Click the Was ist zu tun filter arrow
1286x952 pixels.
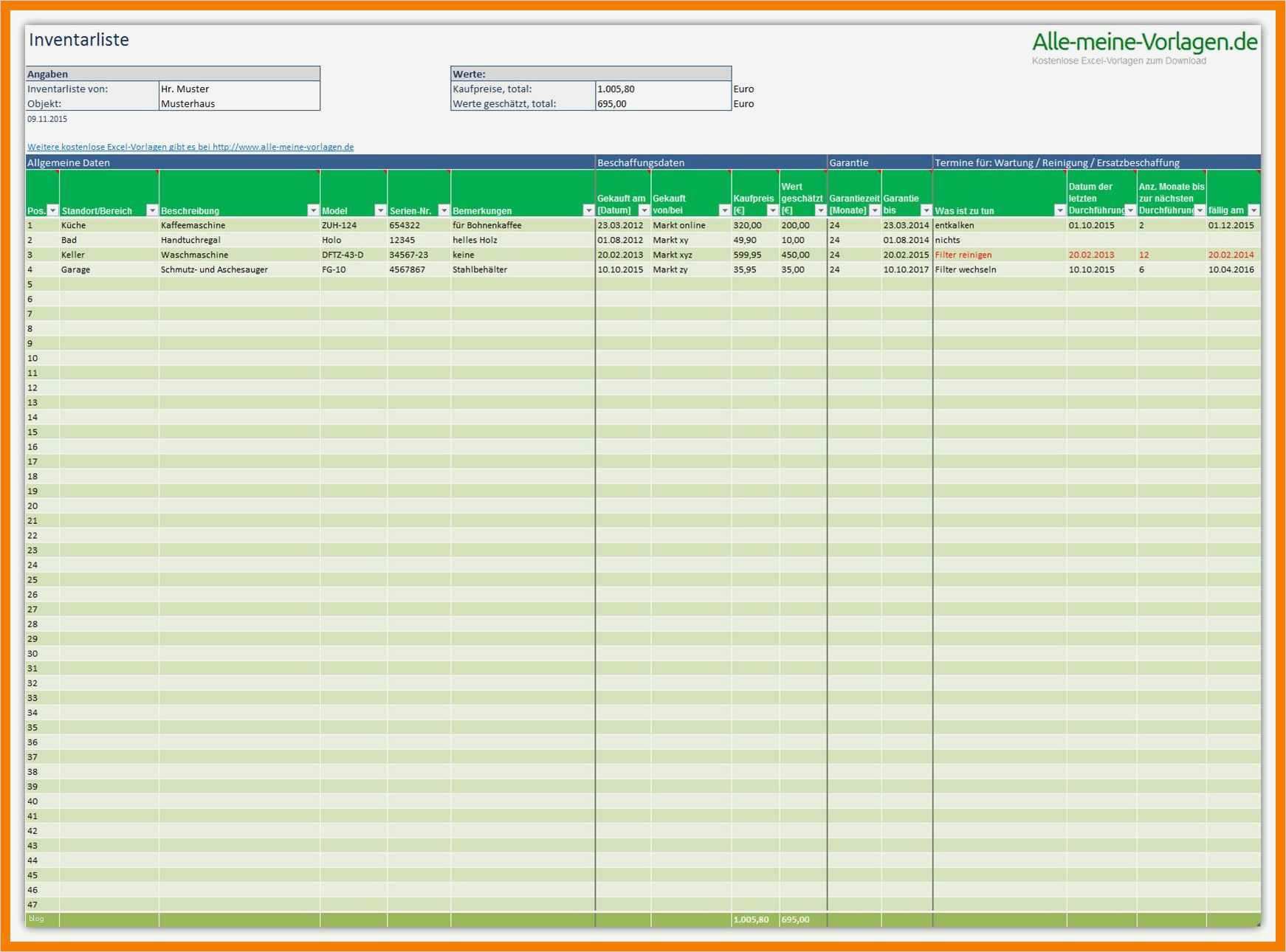(1060, 210)
